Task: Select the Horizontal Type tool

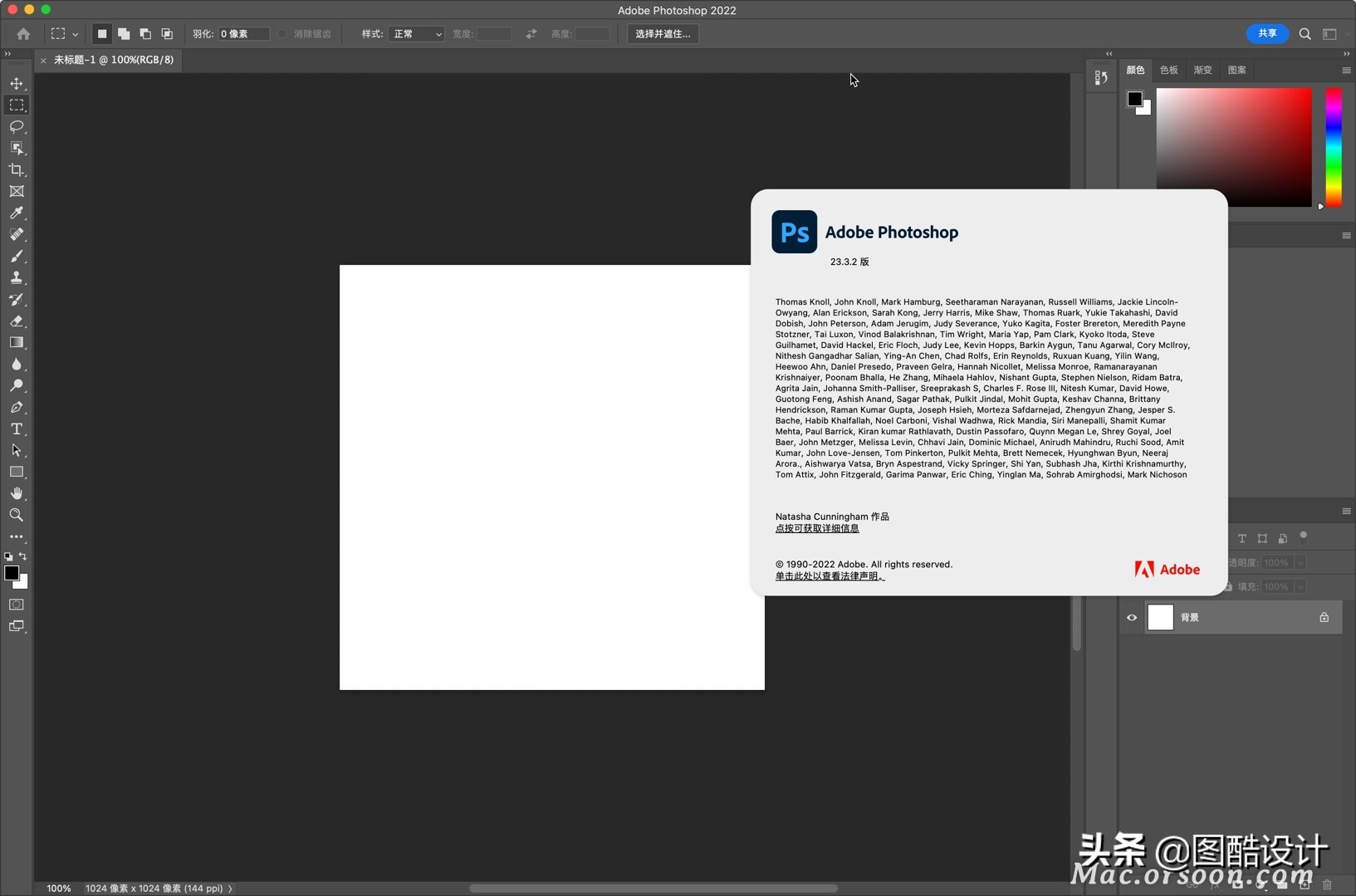Action: tap(17, 429)
